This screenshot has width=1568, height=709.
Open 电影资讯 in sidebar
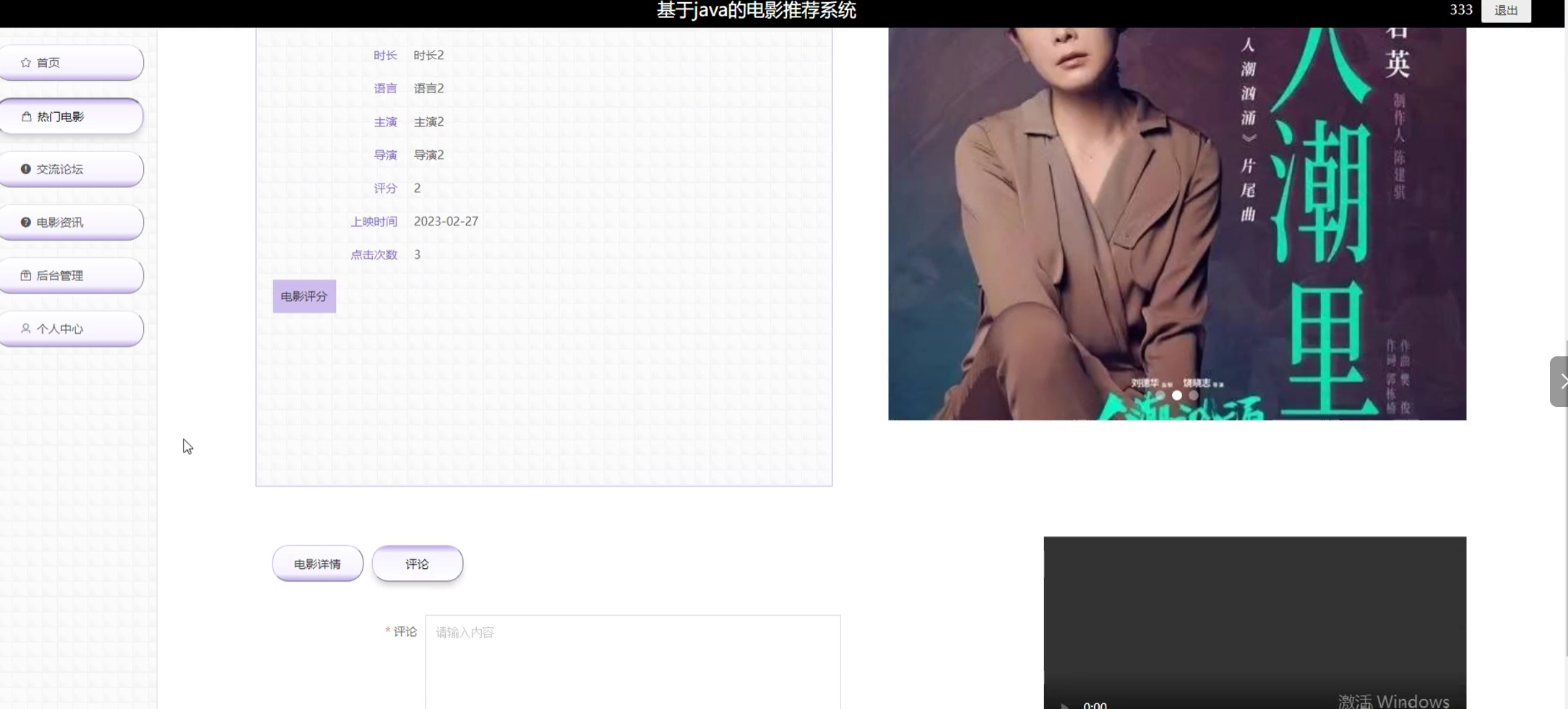[x=72, y=223]
